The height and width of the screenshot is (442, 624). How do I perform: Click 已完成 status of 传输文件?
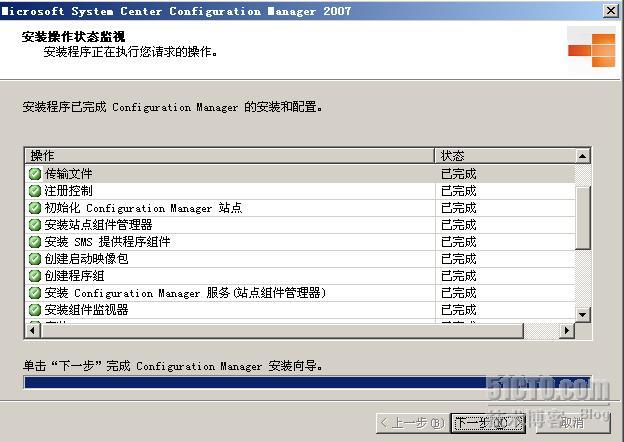pos(458,174)
